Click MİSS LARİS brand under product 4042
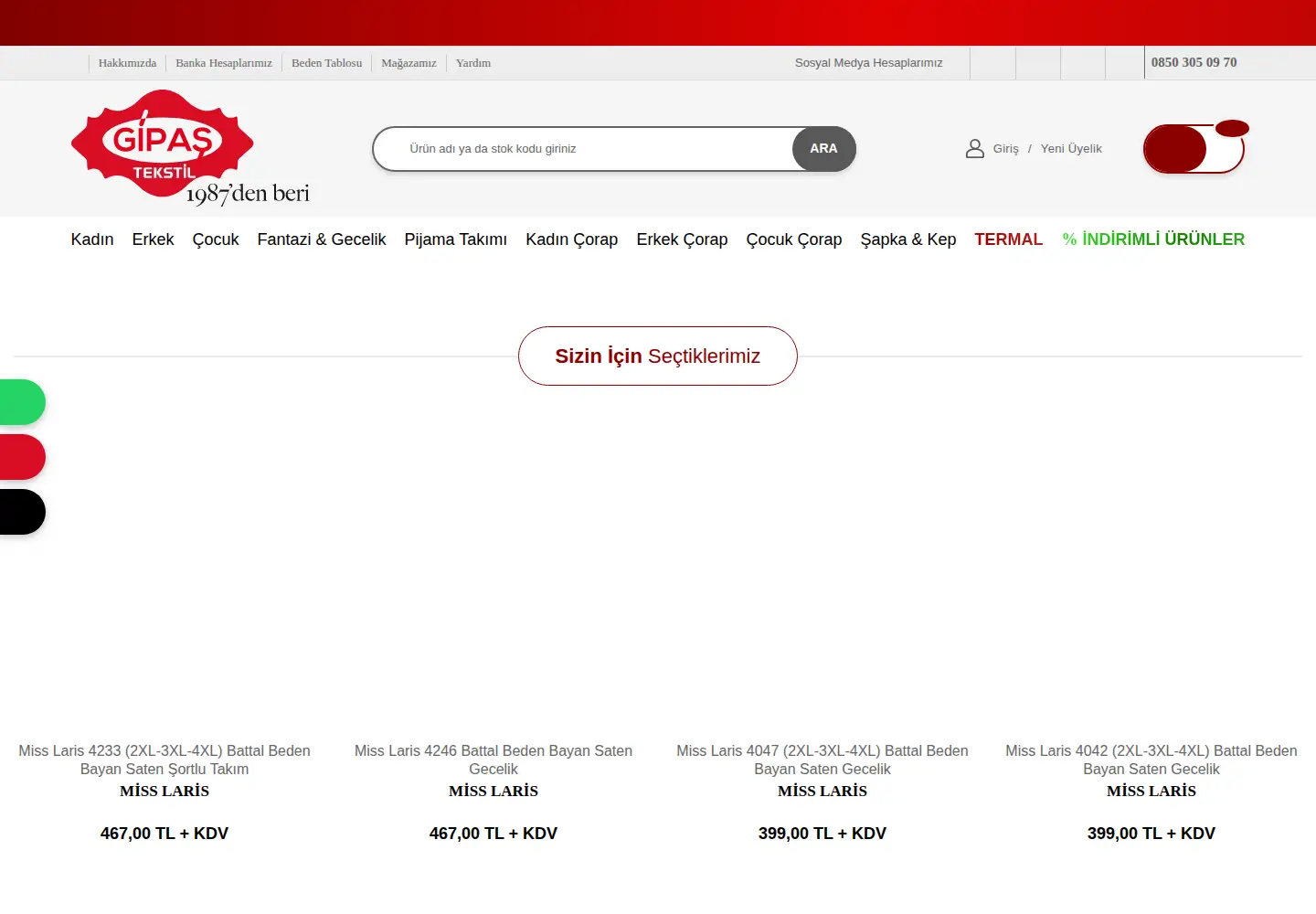 pyautogui.click(x=1151, y=791)
